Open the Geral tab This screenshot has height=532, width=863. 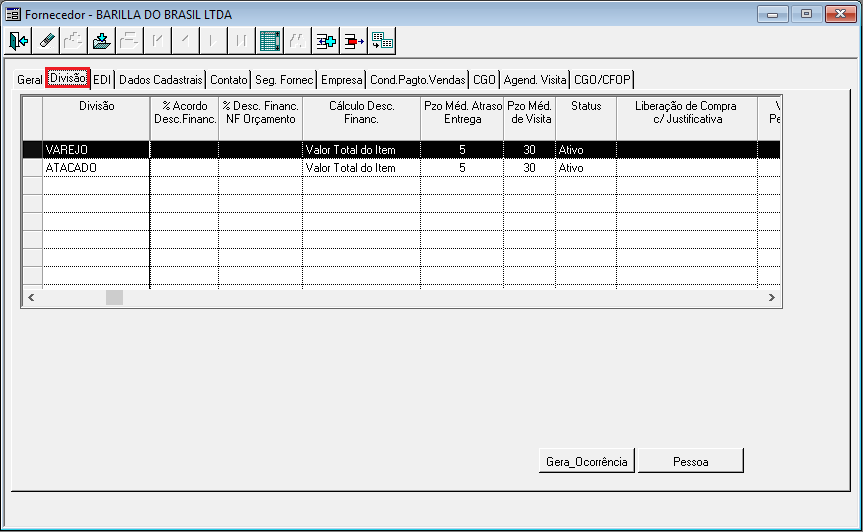(30, 80)
